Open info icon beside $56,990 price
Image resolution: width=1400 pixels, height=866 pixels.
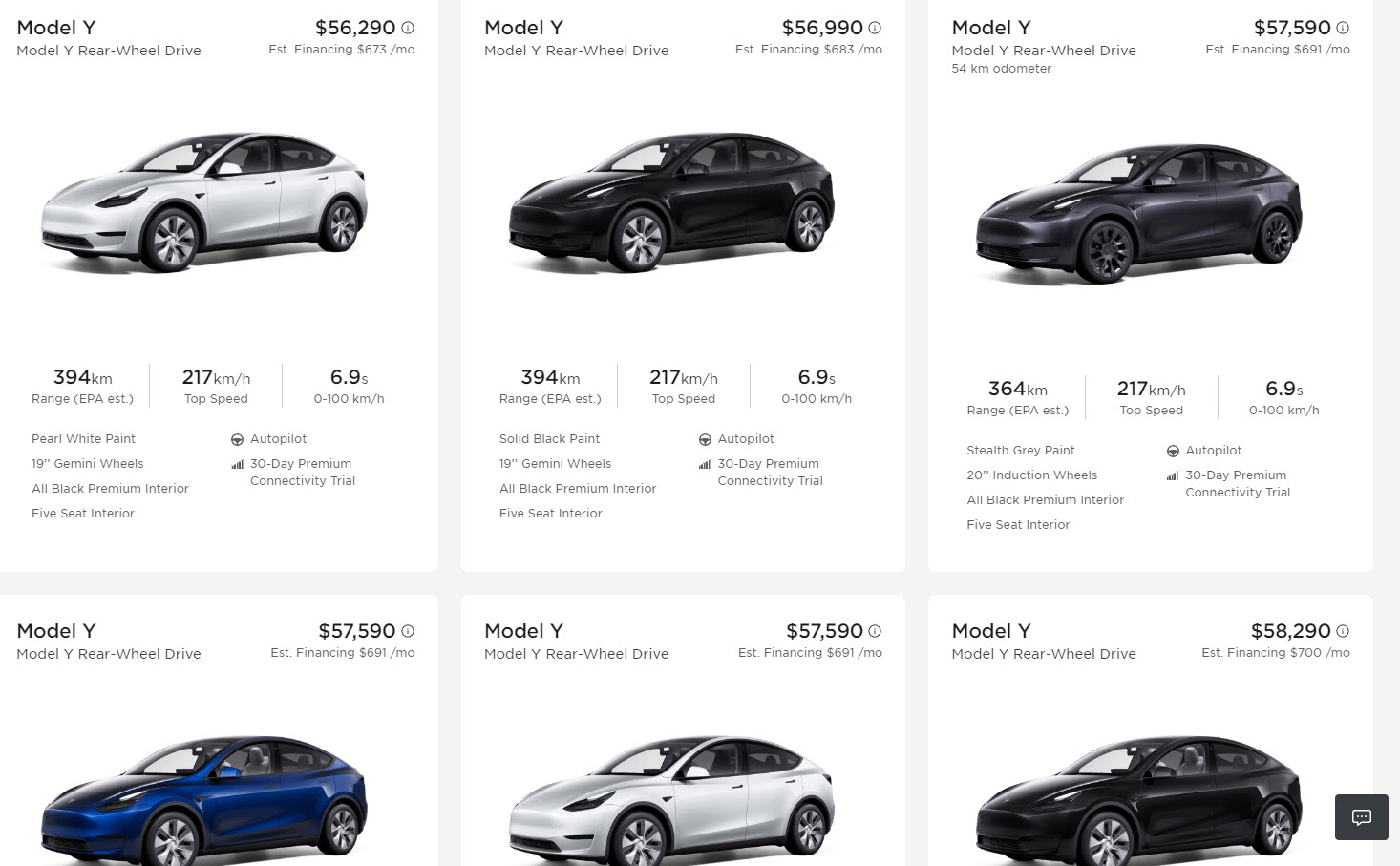click(x=875, y=28)
